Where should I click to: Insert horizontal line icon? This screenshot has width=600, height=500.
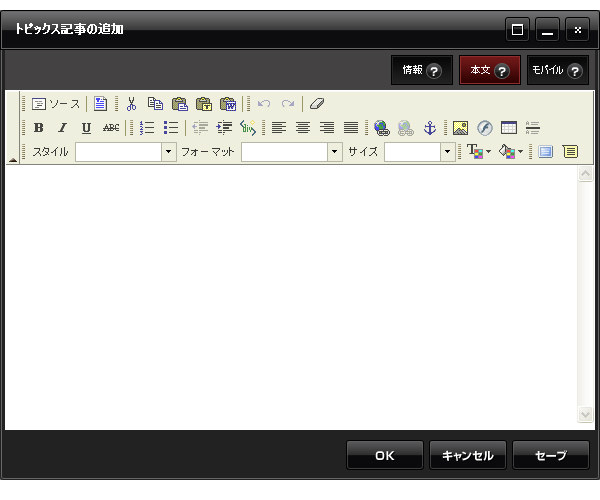533,128
